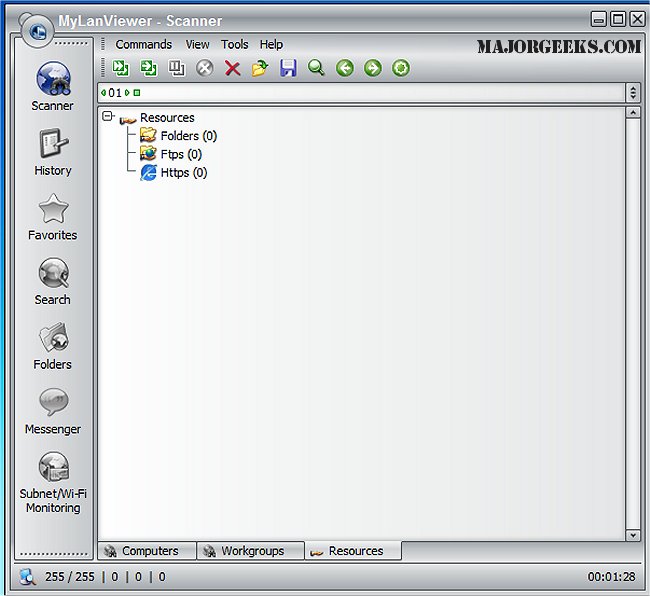The width and height of the screenshot is (650, 596).
Task: Collapse the Resources tree node
Action: 107,116
